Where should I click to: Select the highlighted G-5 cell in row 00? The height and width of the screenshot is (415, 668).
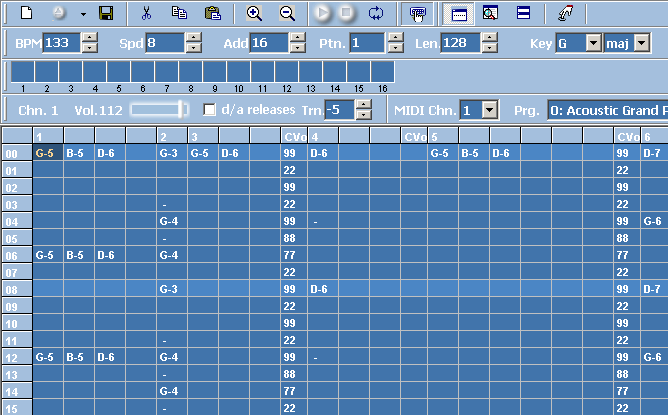(48, 153)
